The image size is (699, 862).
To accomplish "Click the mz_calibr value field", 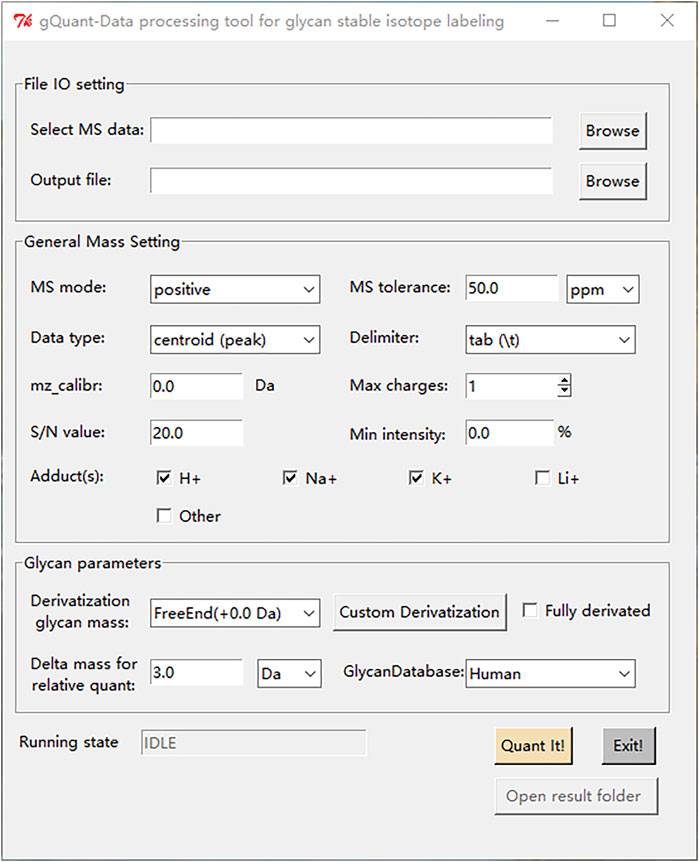I will pos(196,386).
